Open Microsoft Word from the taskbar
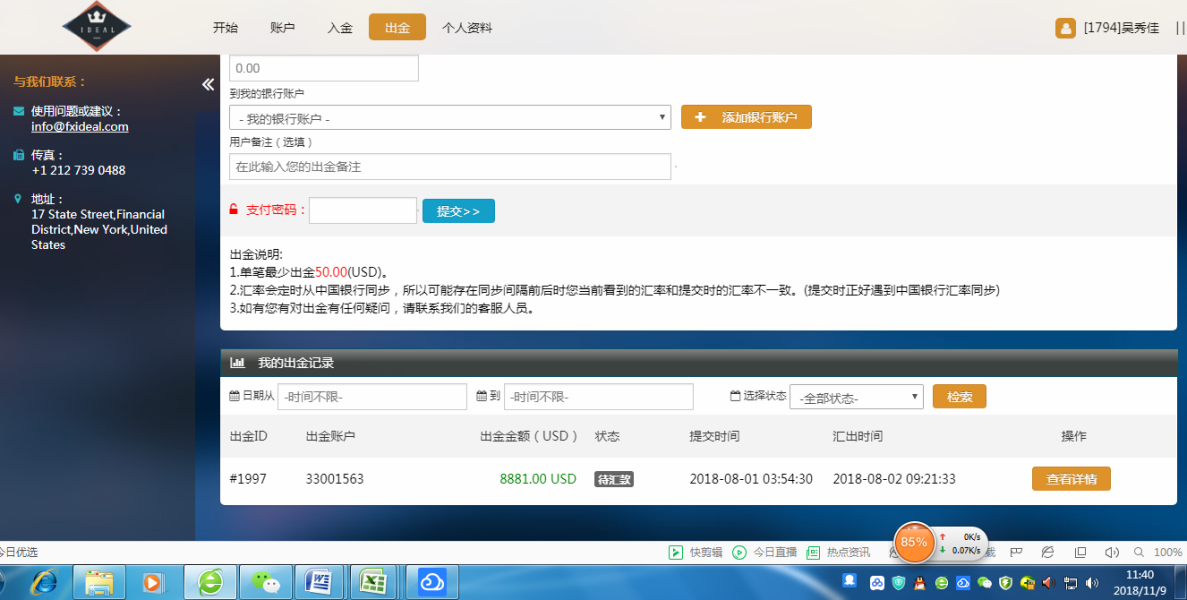The height and width of the screenshot is (600, 1187). pyautogui.click(x=320, y=581)
